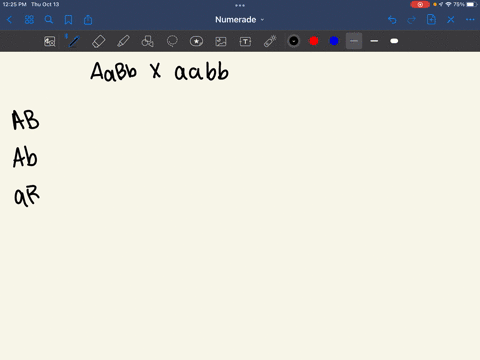Select the thinnest stroke width
Screen dimensions: 480x360
[354, 41]
